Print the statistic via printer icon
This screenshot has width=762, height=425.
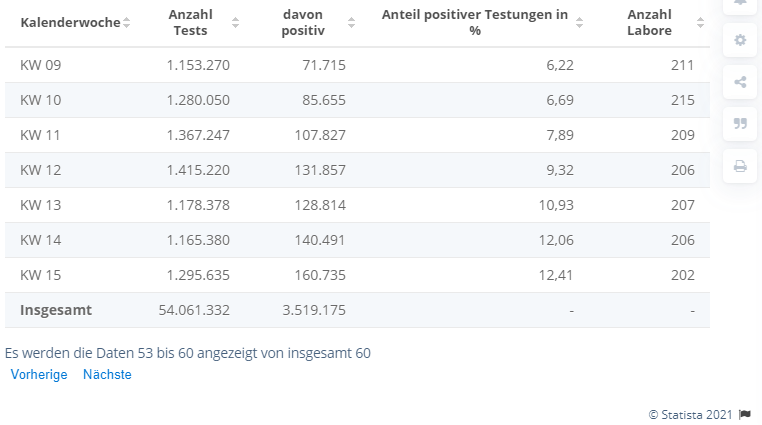(740, 166)
